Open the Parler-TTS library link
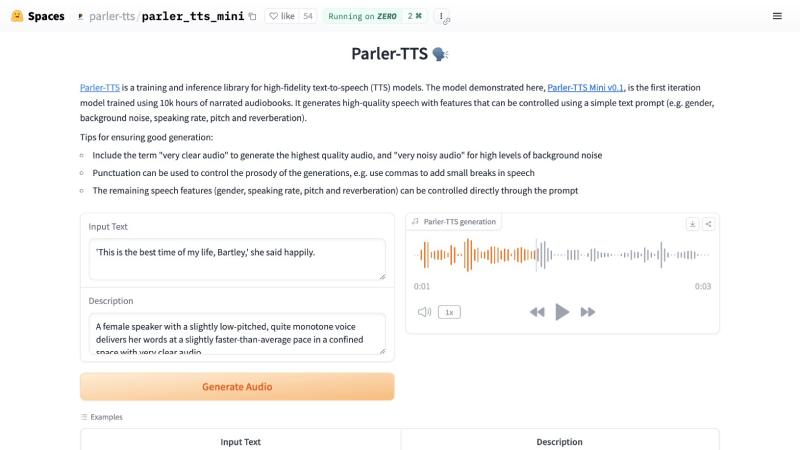Screen dimensions: 800x450 point(100,87)
